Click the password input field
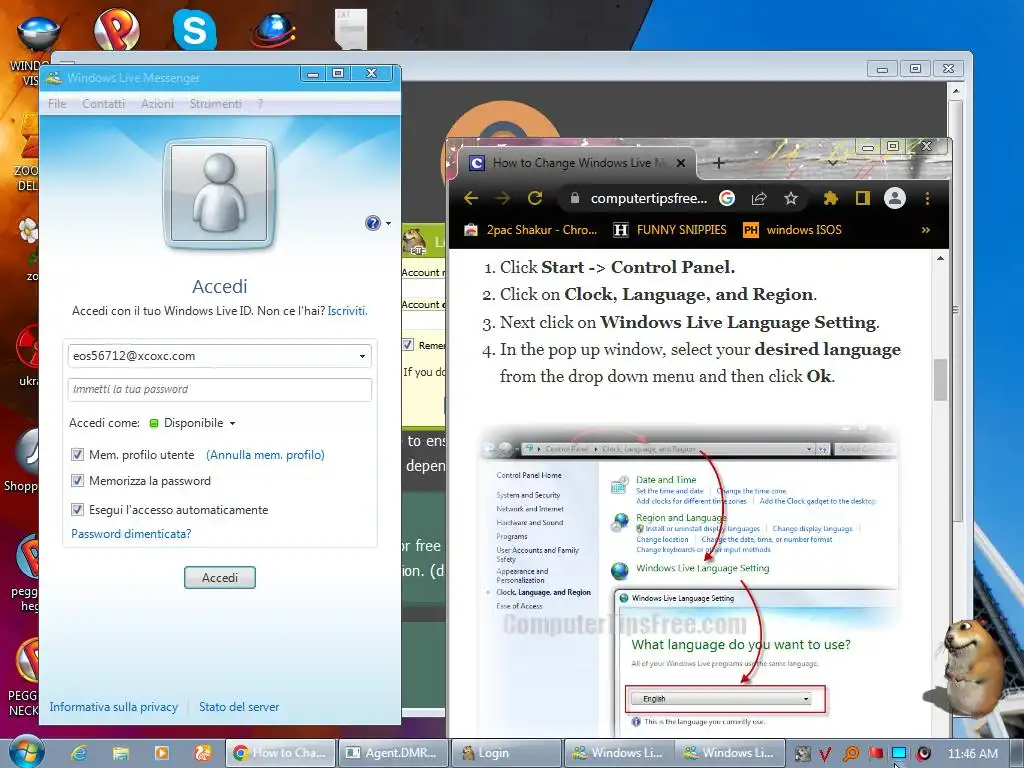This screenshot has width=1024, height=768. 219,389
